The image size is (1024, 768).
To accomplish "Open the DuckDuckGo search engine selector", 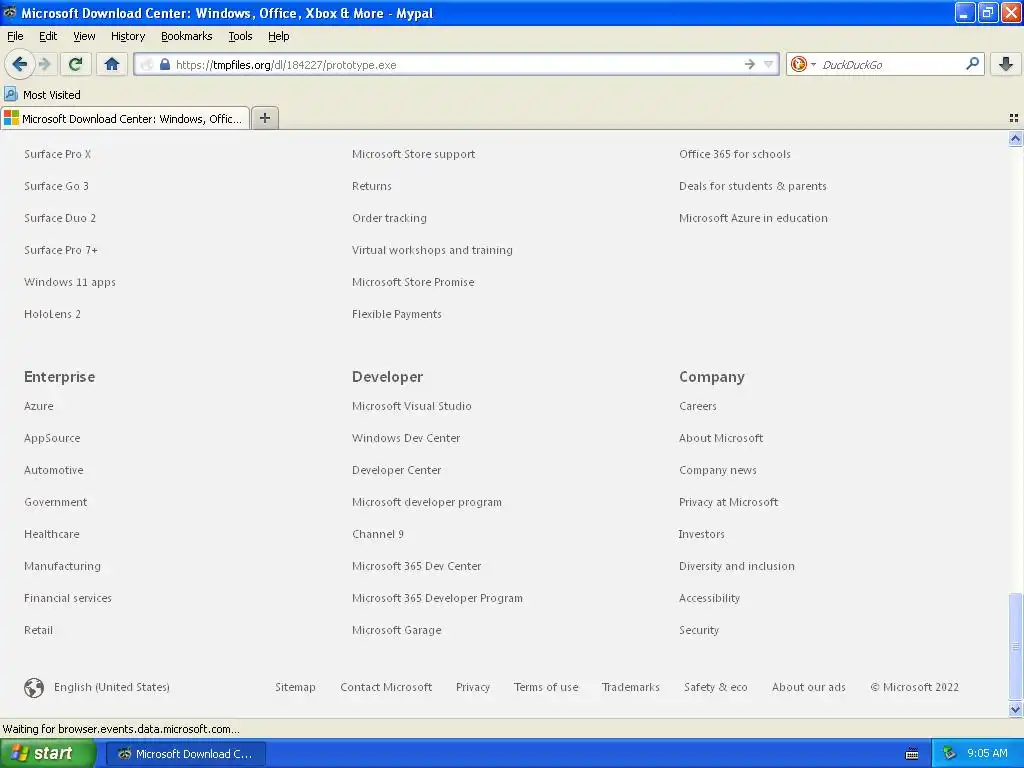I will (x=803, y=64).
